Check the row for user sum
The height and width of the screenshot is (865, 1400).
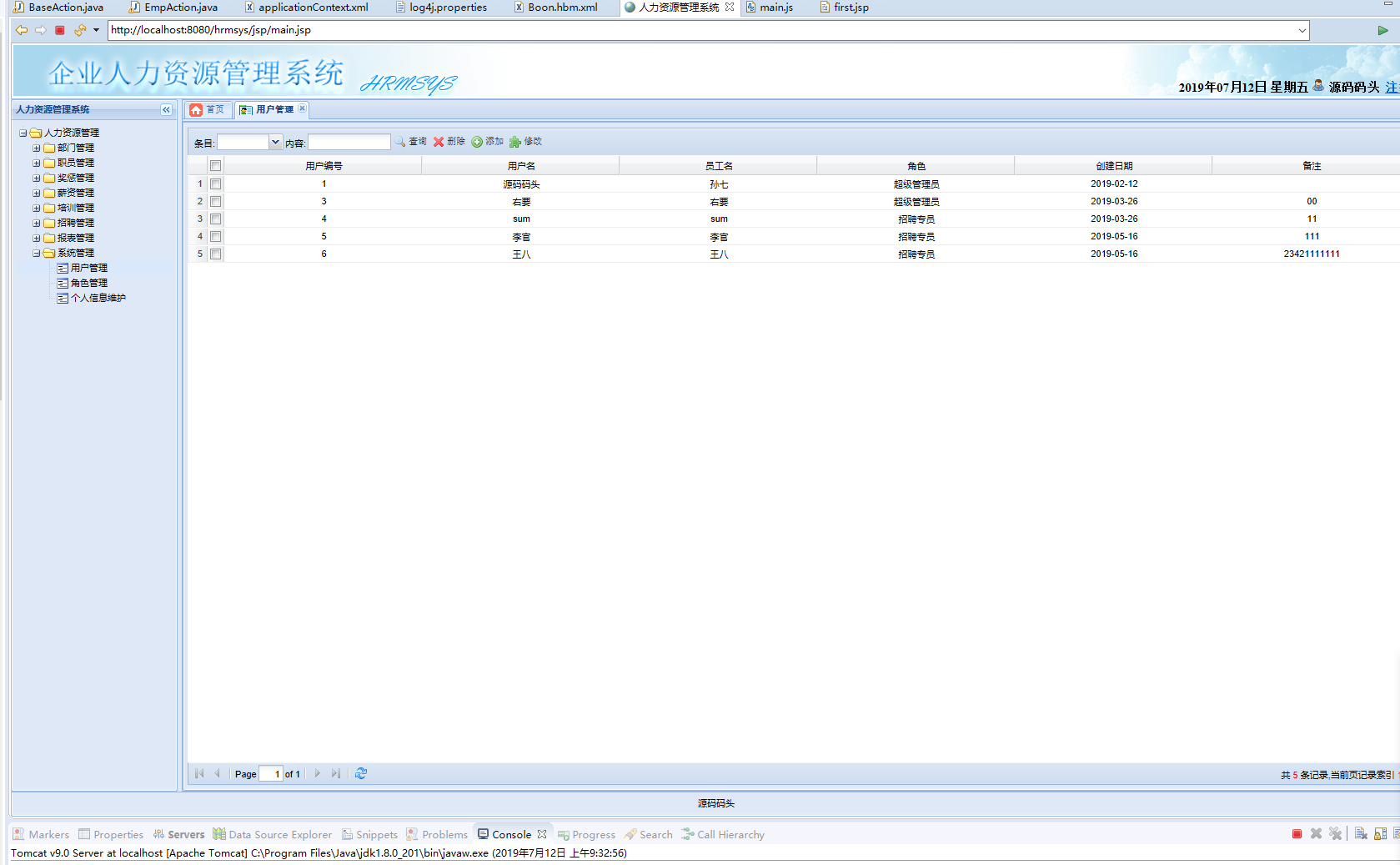click(216, 219)
